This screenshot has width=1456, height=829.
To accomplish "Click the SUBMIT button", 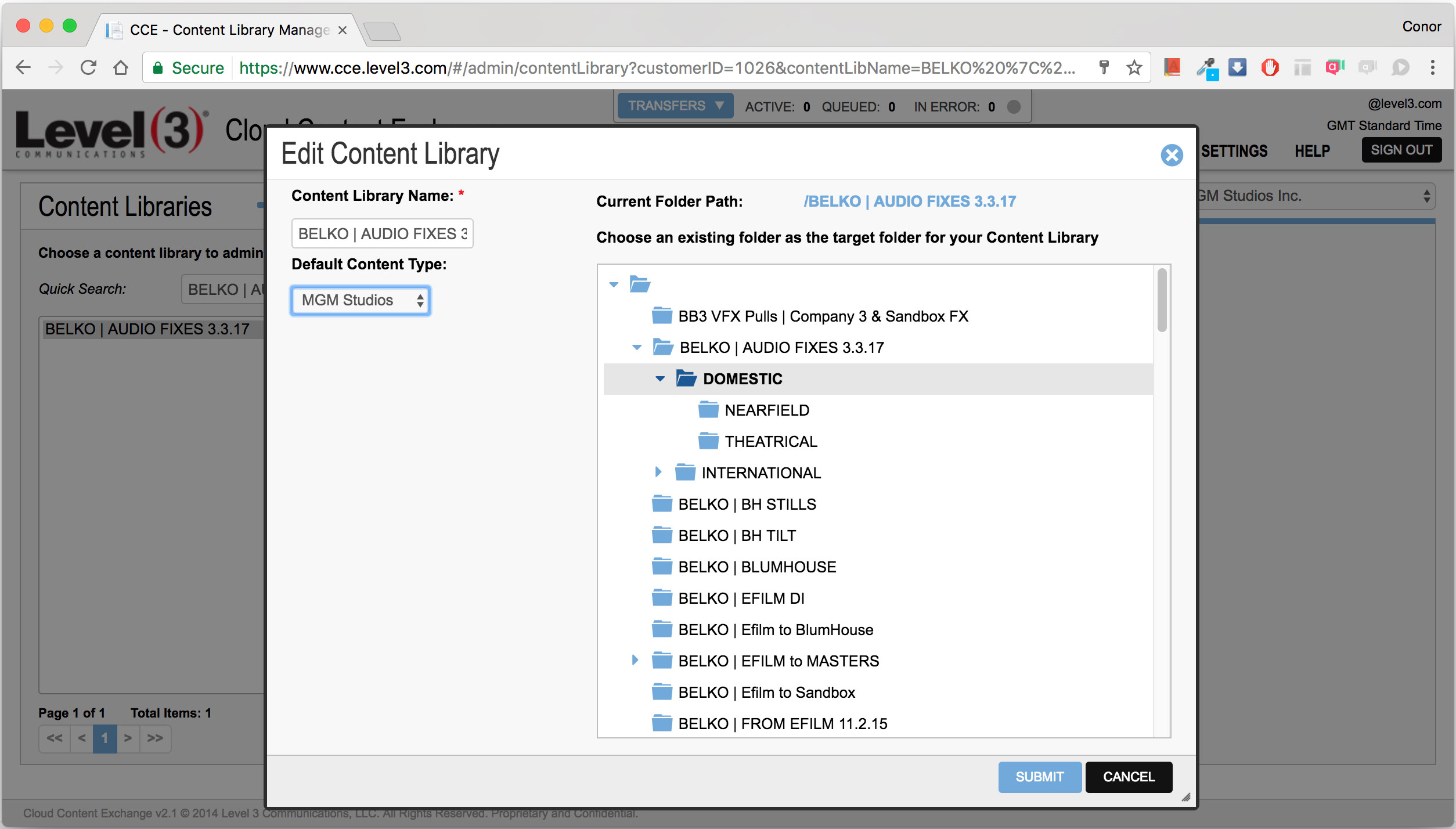I will point(1039,777).
